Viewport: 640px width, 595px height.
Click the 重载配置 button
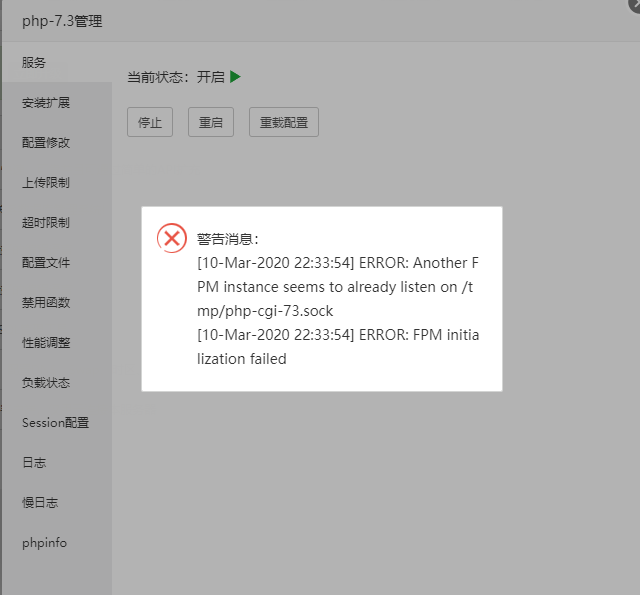284,122
